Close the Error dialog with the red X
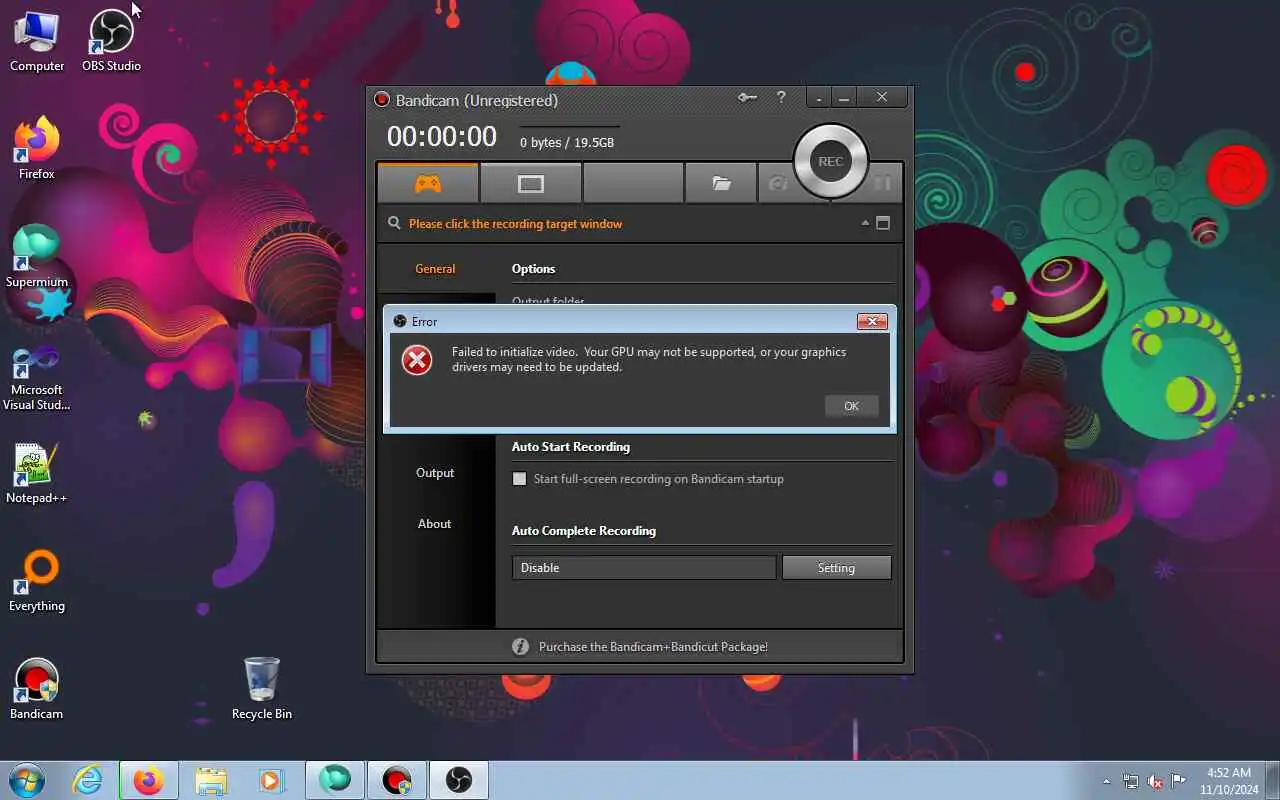The image size is (1280, 800). (872, 321)
